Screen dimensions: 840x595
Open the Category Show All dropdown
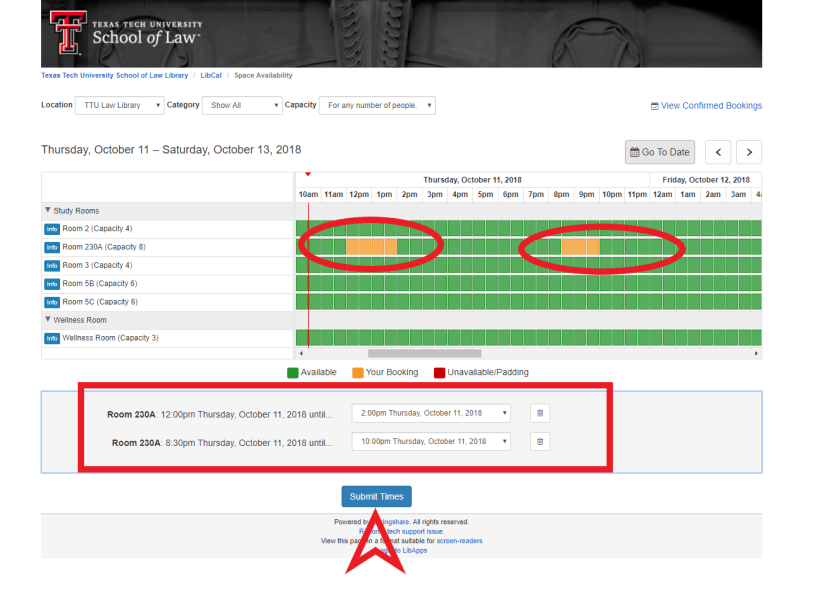click(x=243, y=105)
